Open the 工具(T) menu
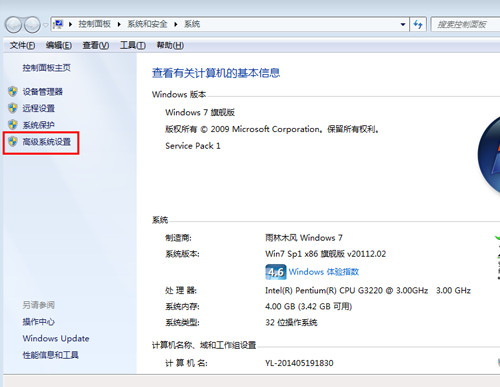The width and height of the screenshot is (500, 387). coord(133,45)
